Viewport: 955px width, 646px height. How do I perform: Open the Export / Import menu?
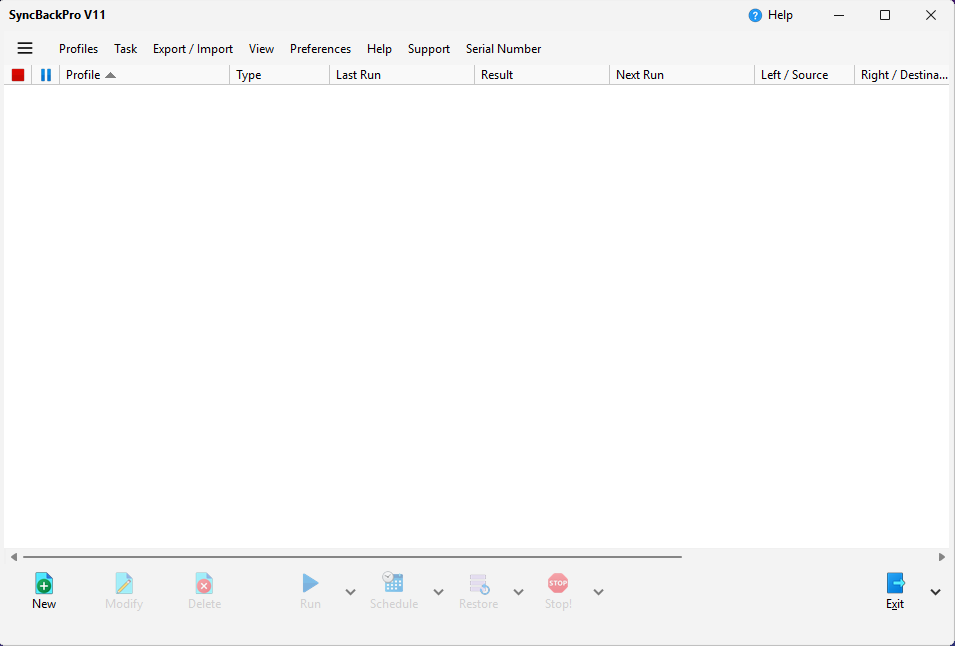tap(193, 49)
